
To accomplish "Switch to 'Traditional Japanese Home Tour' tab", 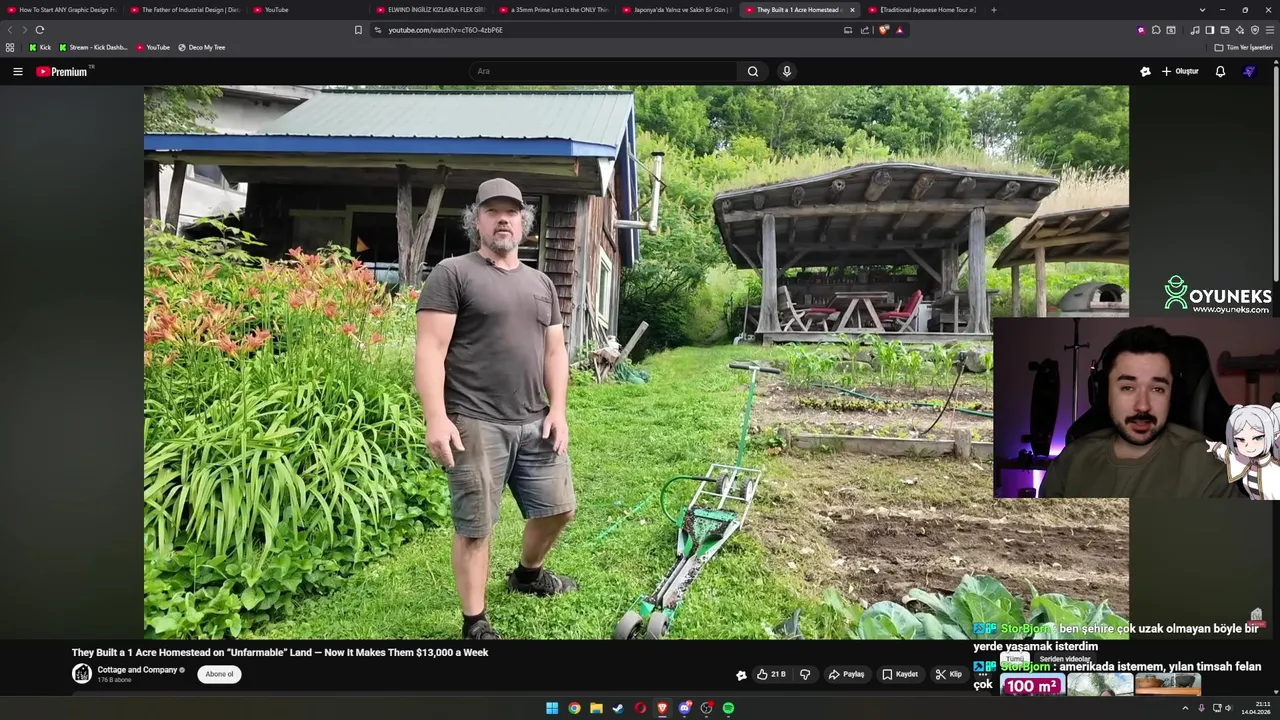I will pos(923,10).
